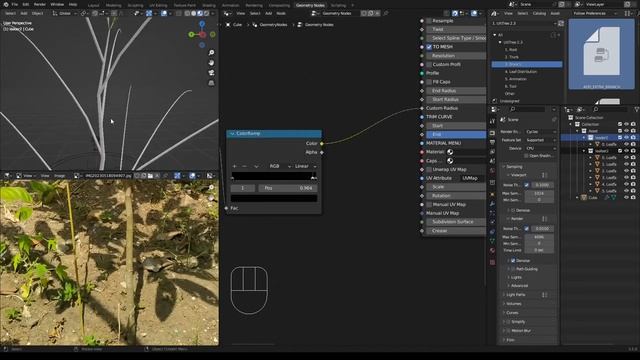Open the Modifiers wrench properties tab
The width and height of the screenshot is (640, 360).
tap(492, 203)
